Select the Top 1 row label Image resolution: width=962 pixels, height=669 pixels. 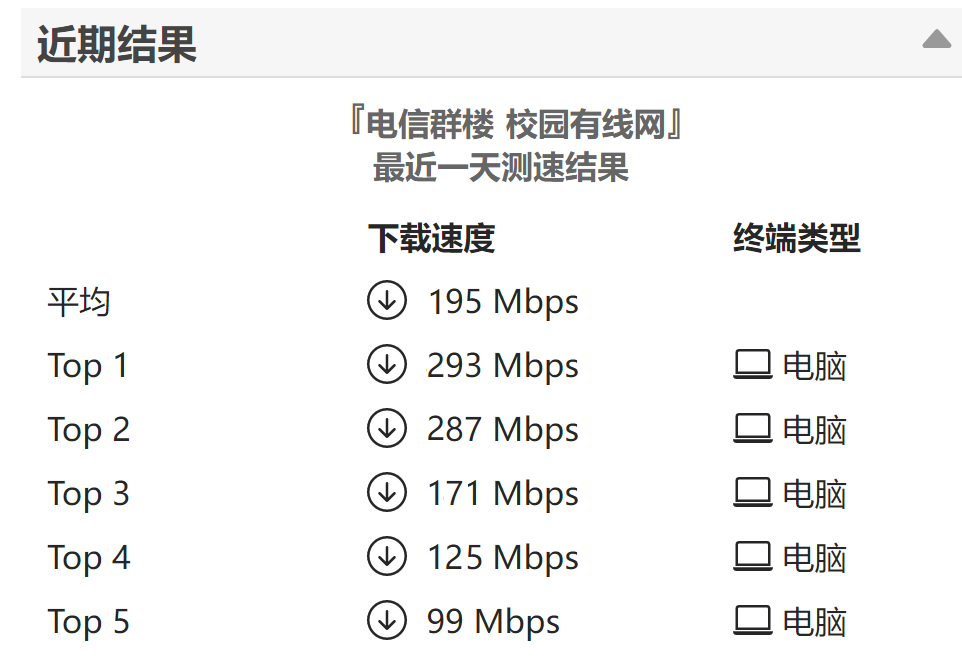pyautogui.click(x=88, y=366)
